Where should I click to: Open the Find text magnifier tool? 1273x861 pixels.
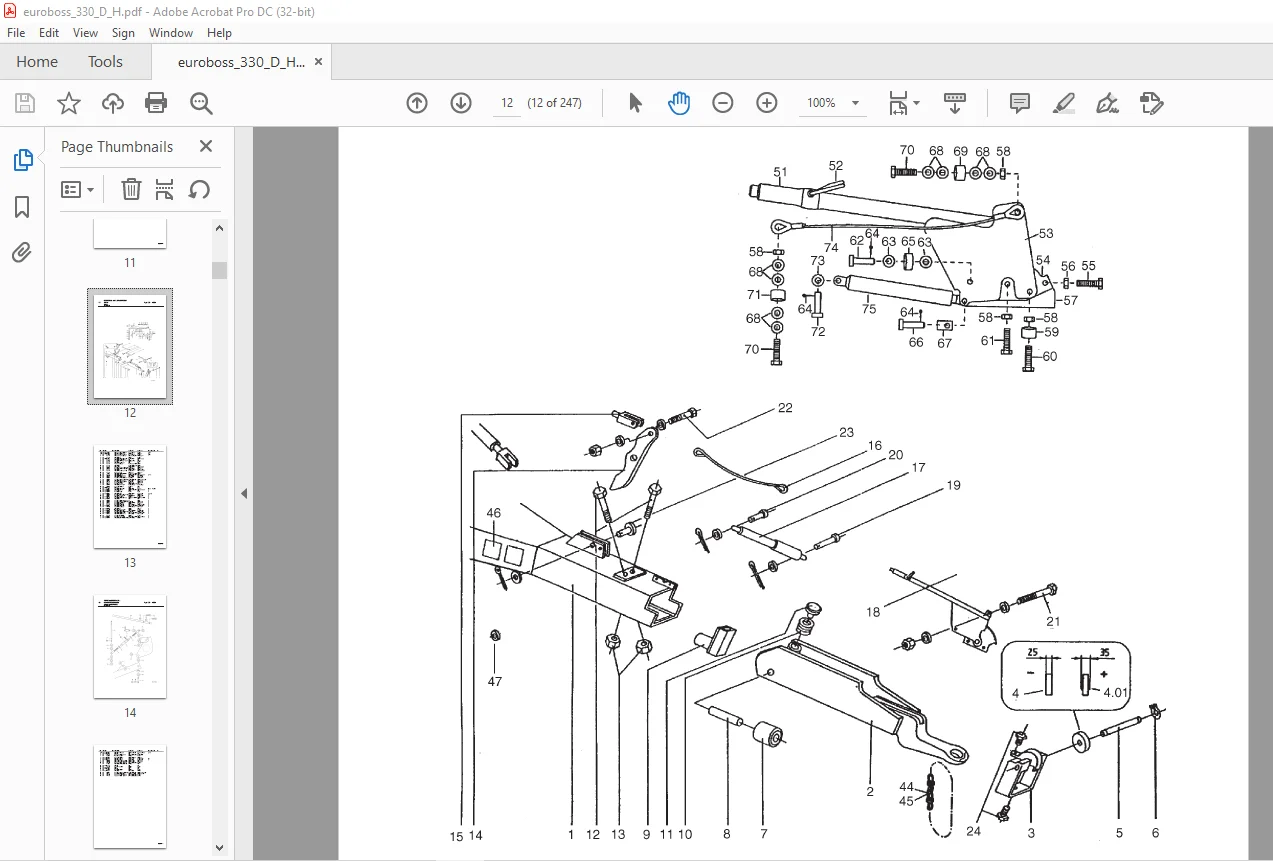pyautogui.click(x=201, y=103)
